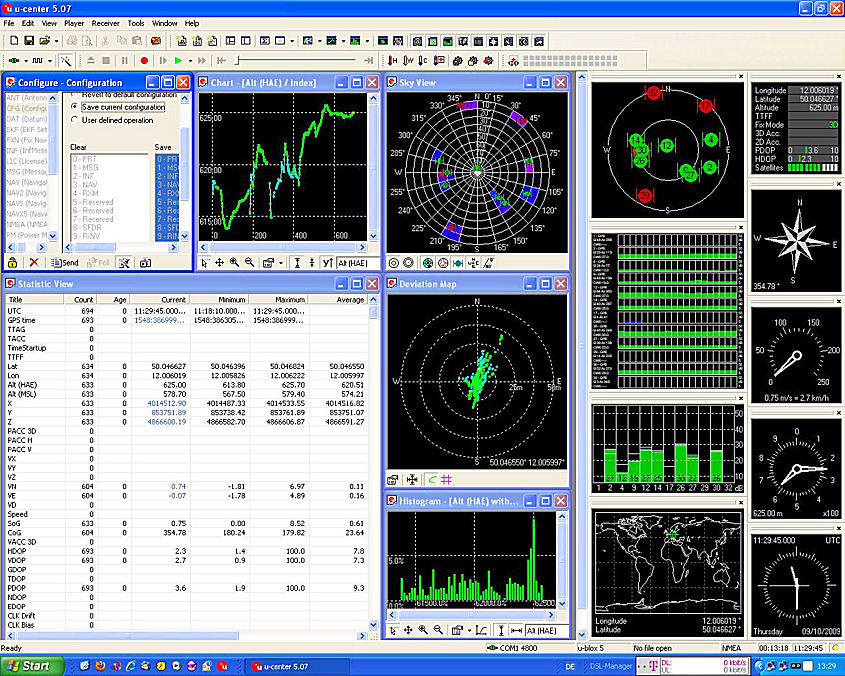Click the Maximum column header in Statistic View

pyautogui.click(x=279, y=300)
